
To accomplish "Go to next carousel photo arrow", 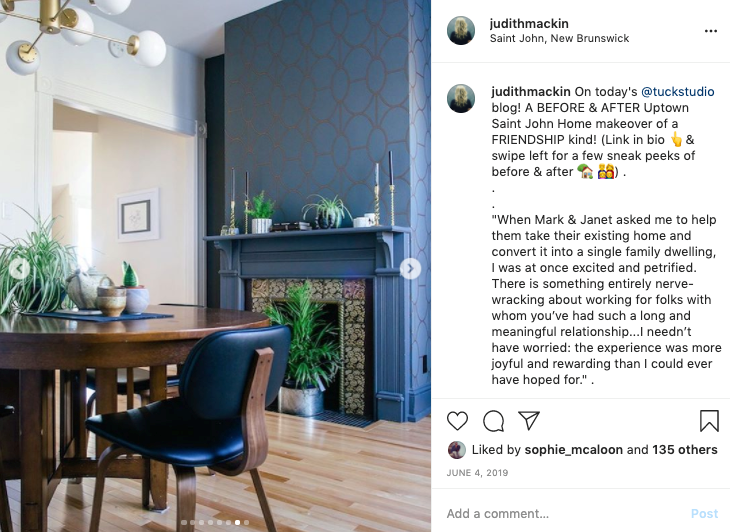I will coord(410,269).
